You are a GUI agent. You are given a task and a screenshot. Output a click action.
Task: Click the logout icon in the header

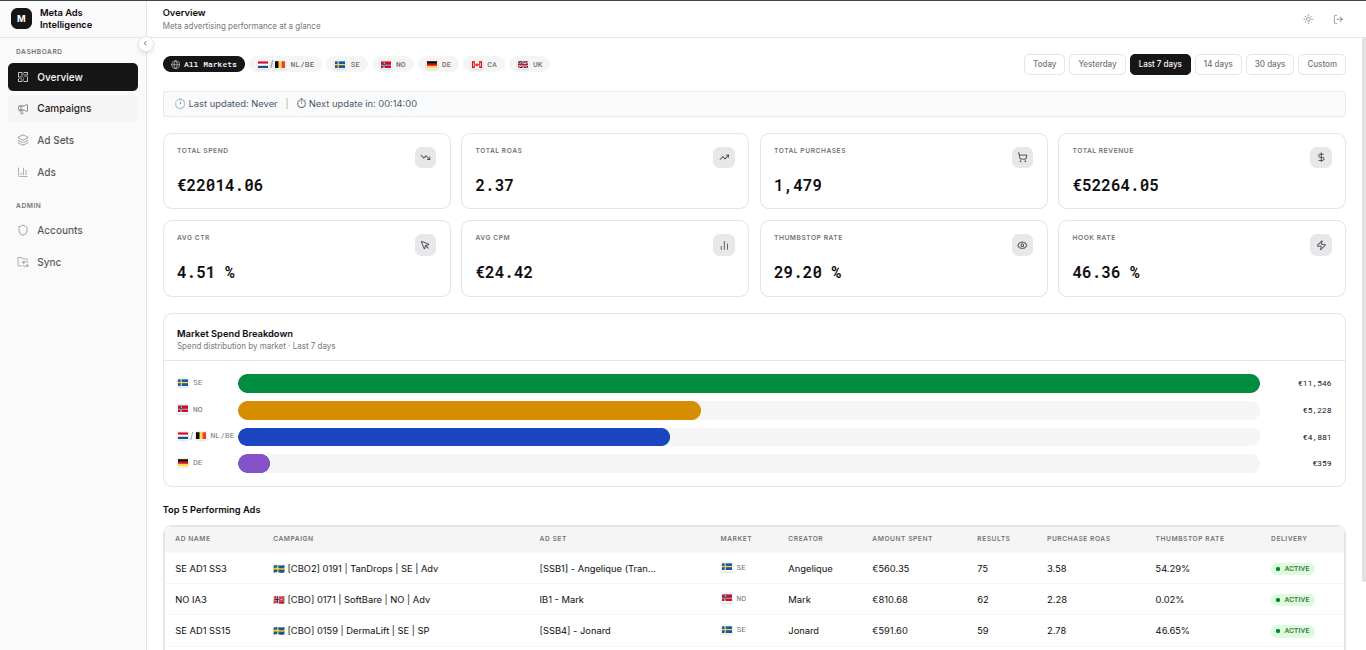[x=1339, y=19]
